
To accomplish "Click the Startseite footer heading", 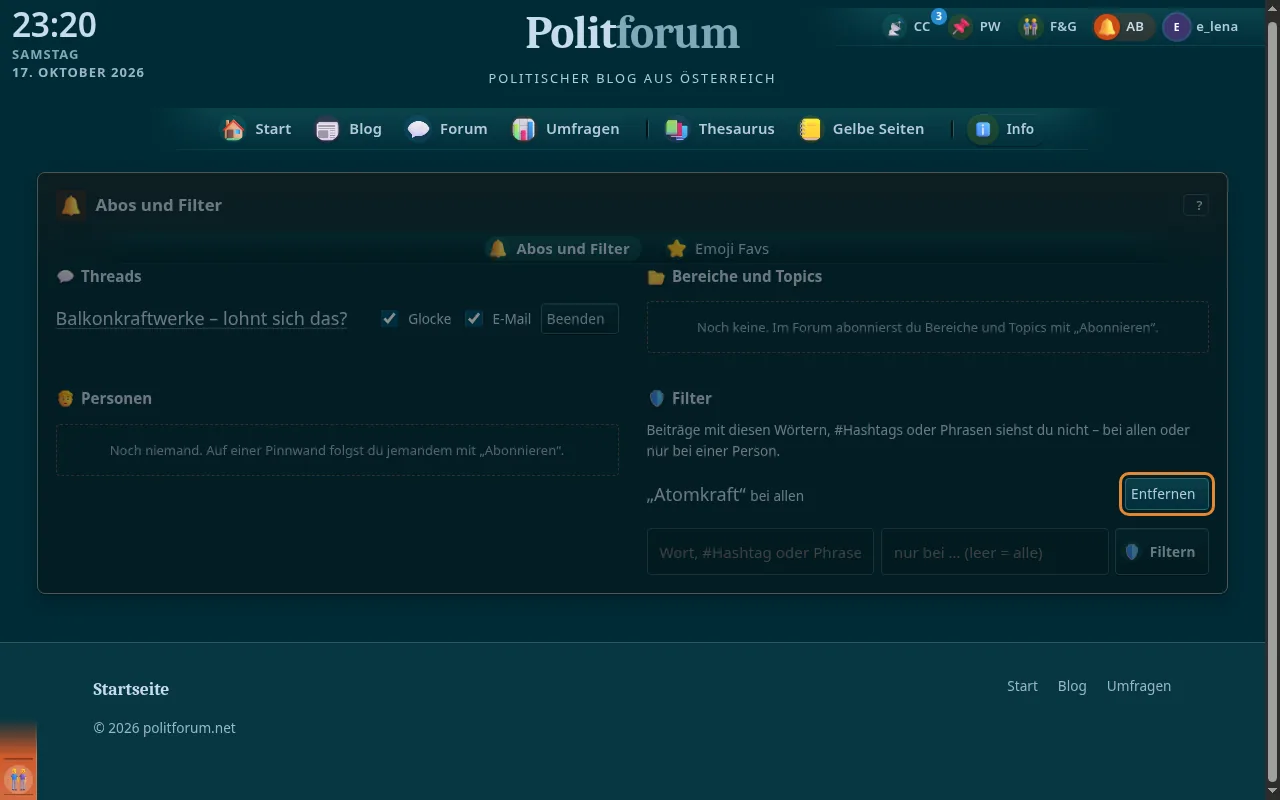I will [131, 689].
